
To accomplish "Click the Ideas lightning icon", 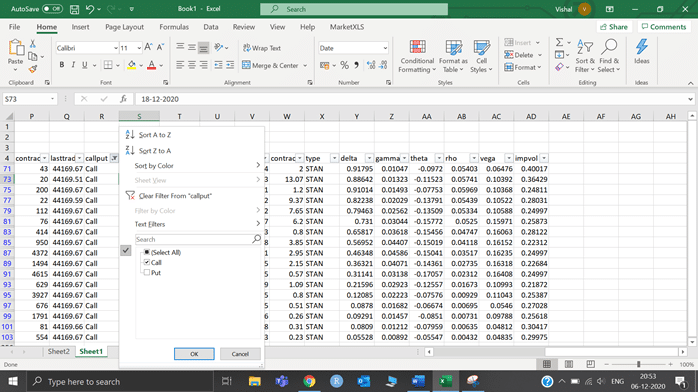I will click(641, 52).
